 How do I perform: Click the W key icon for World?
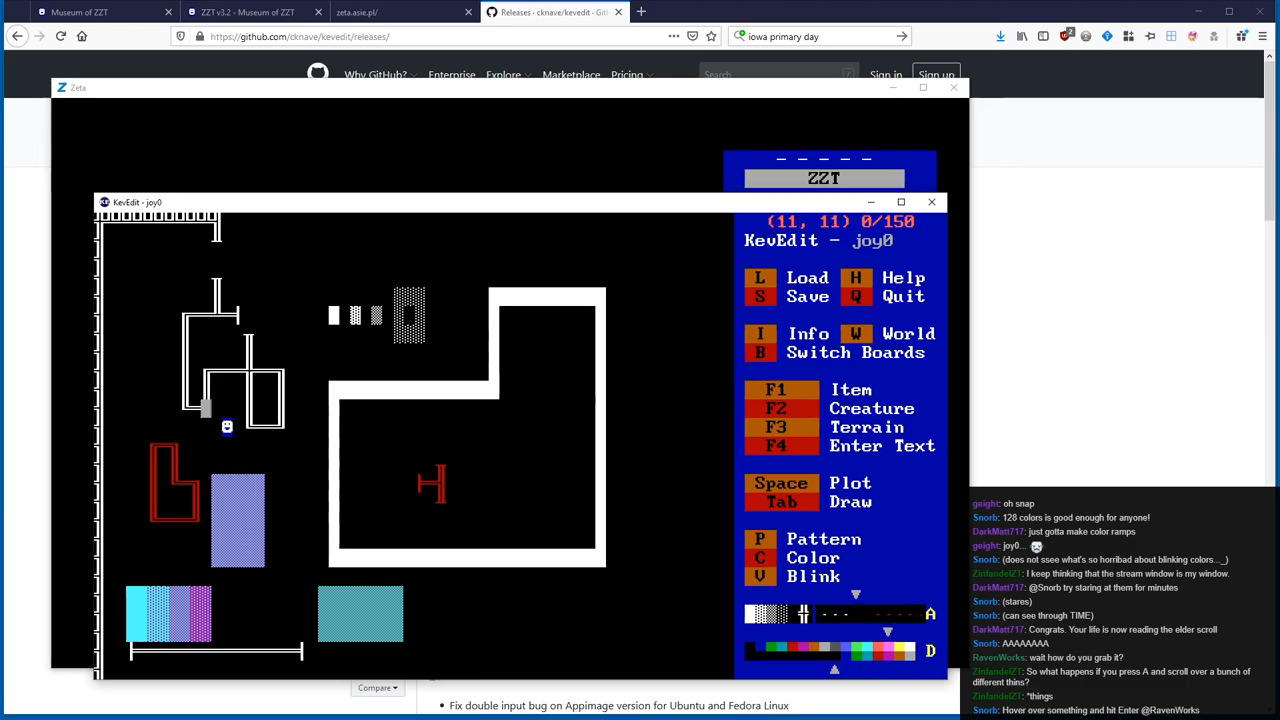point(856,334)
